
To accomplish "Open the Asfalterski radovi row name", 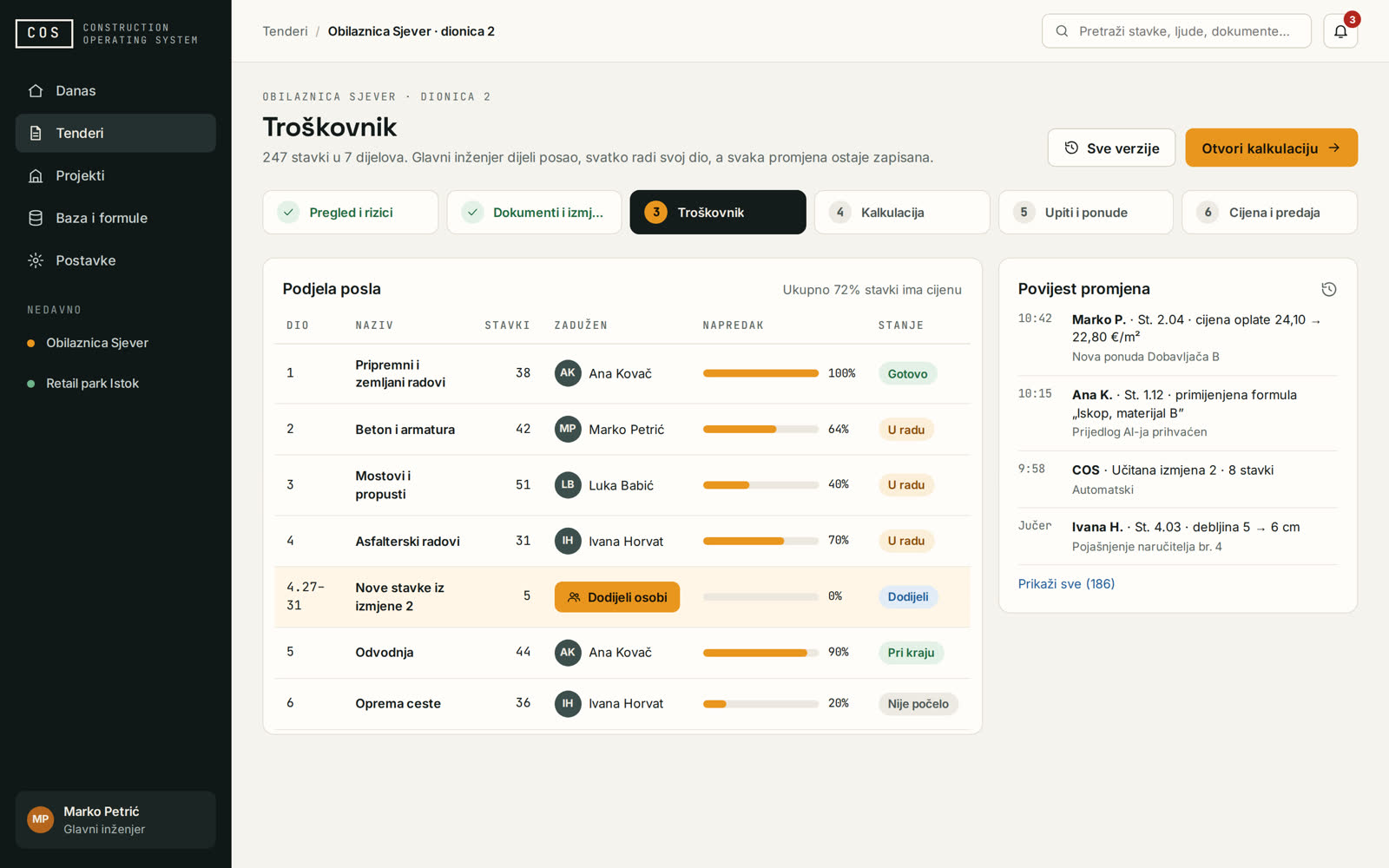I will point(407,541).
